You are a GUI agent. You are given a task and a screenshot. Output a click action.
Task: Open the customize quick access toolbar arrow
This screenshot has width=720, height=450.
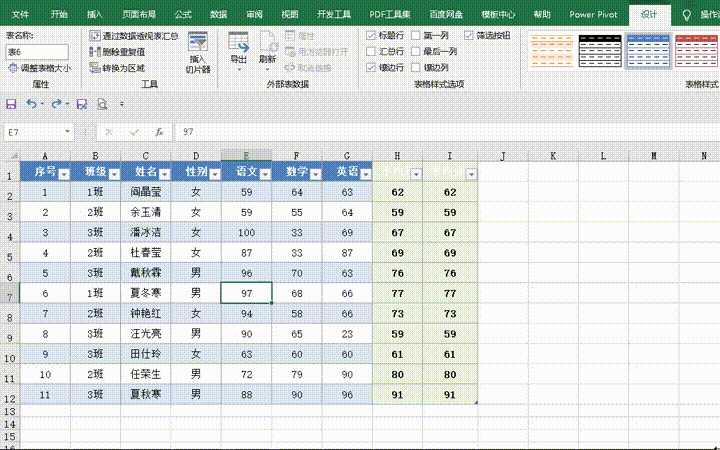tap(122, 104)
